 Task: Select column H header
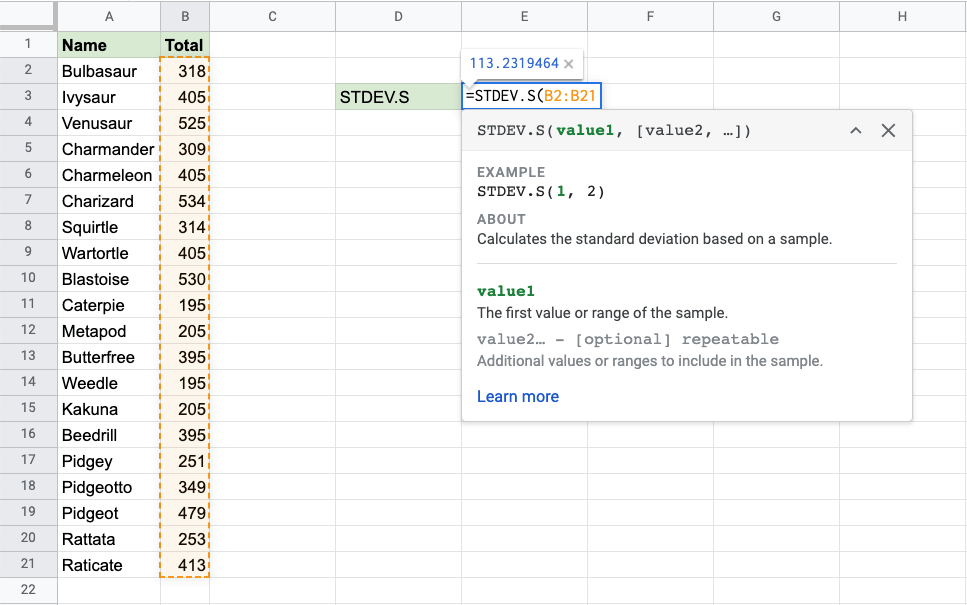[x=902, y=16]
